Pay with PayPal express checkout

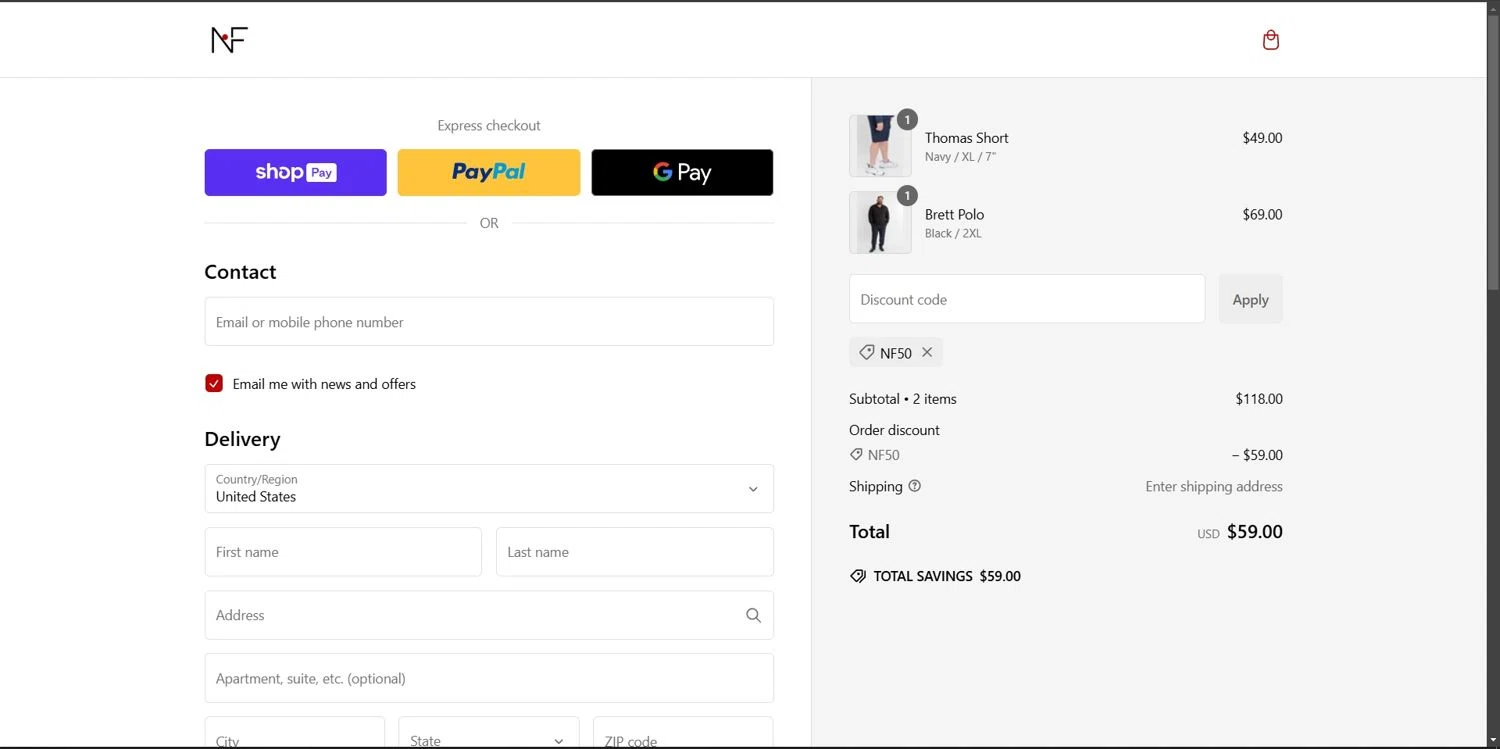[489, 172]
